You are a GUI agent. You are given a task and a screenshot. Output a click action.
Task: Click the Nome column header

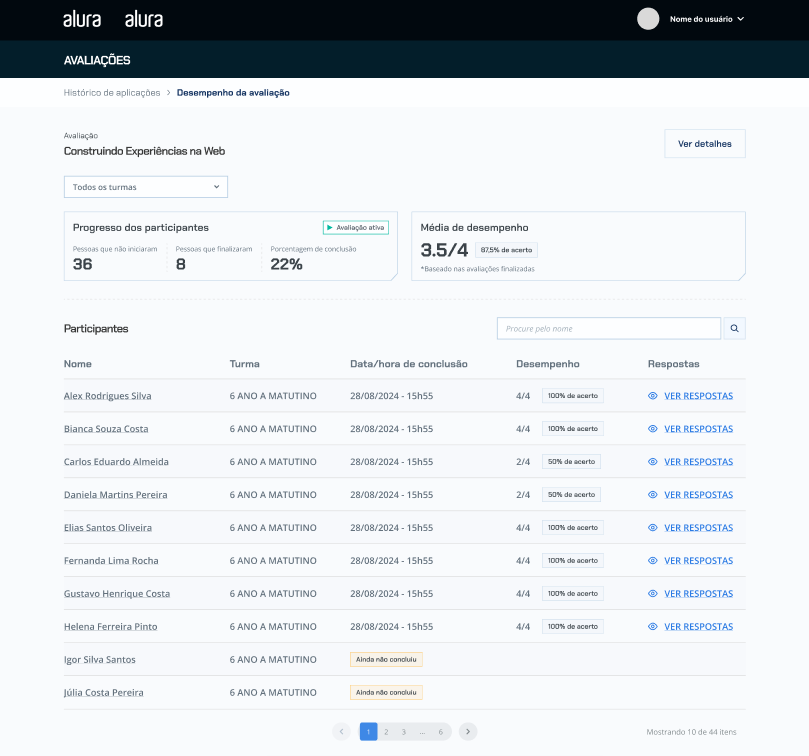78,364
